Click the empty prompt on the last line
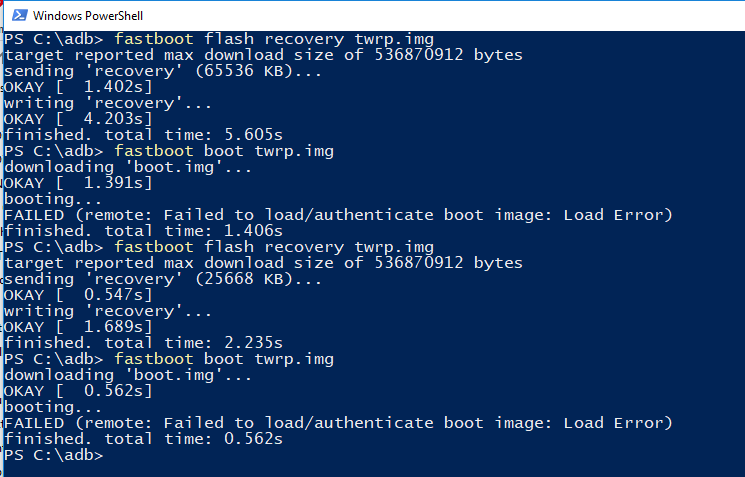The width and height of the screenshot is (745, 477). click(x=110, y=455)
